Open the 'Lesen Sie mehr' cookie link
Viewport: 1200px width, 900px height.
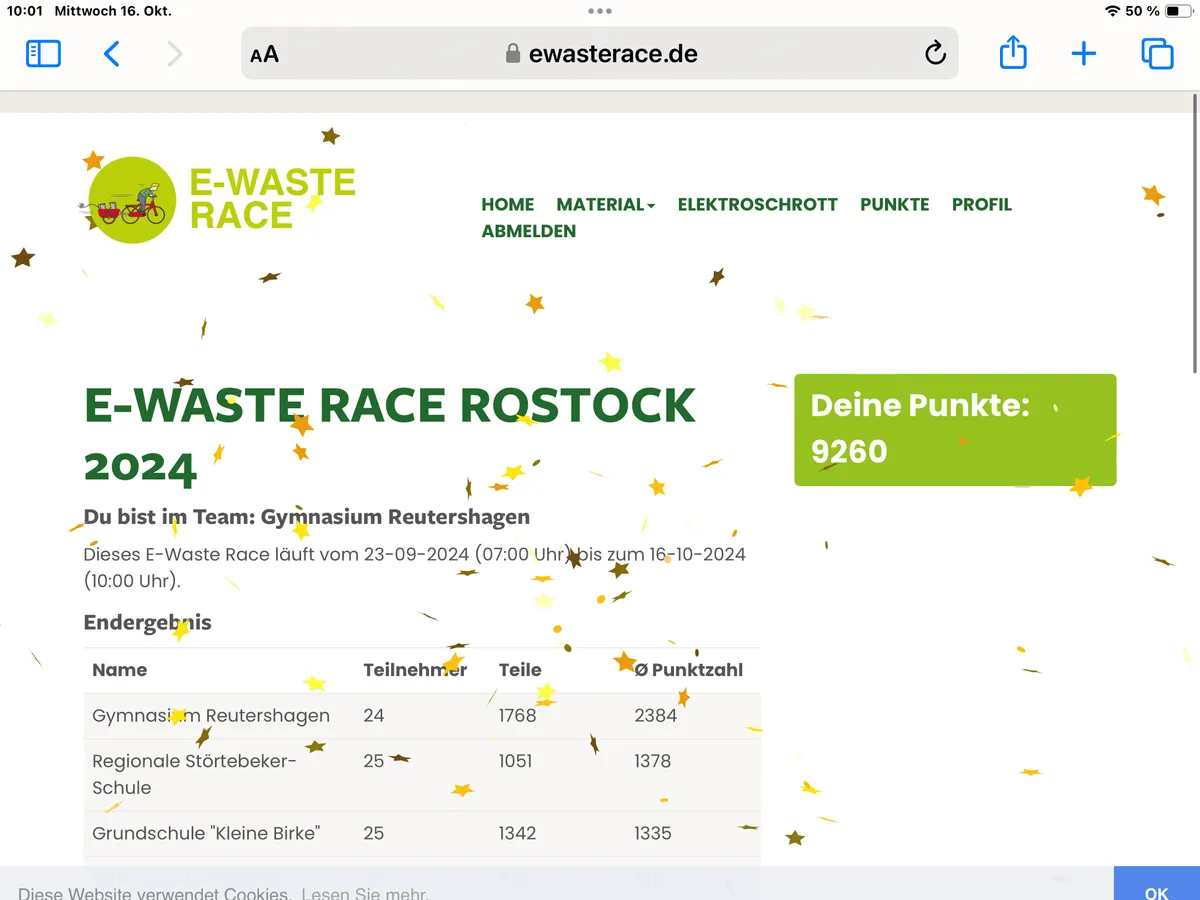pos(365,893)
